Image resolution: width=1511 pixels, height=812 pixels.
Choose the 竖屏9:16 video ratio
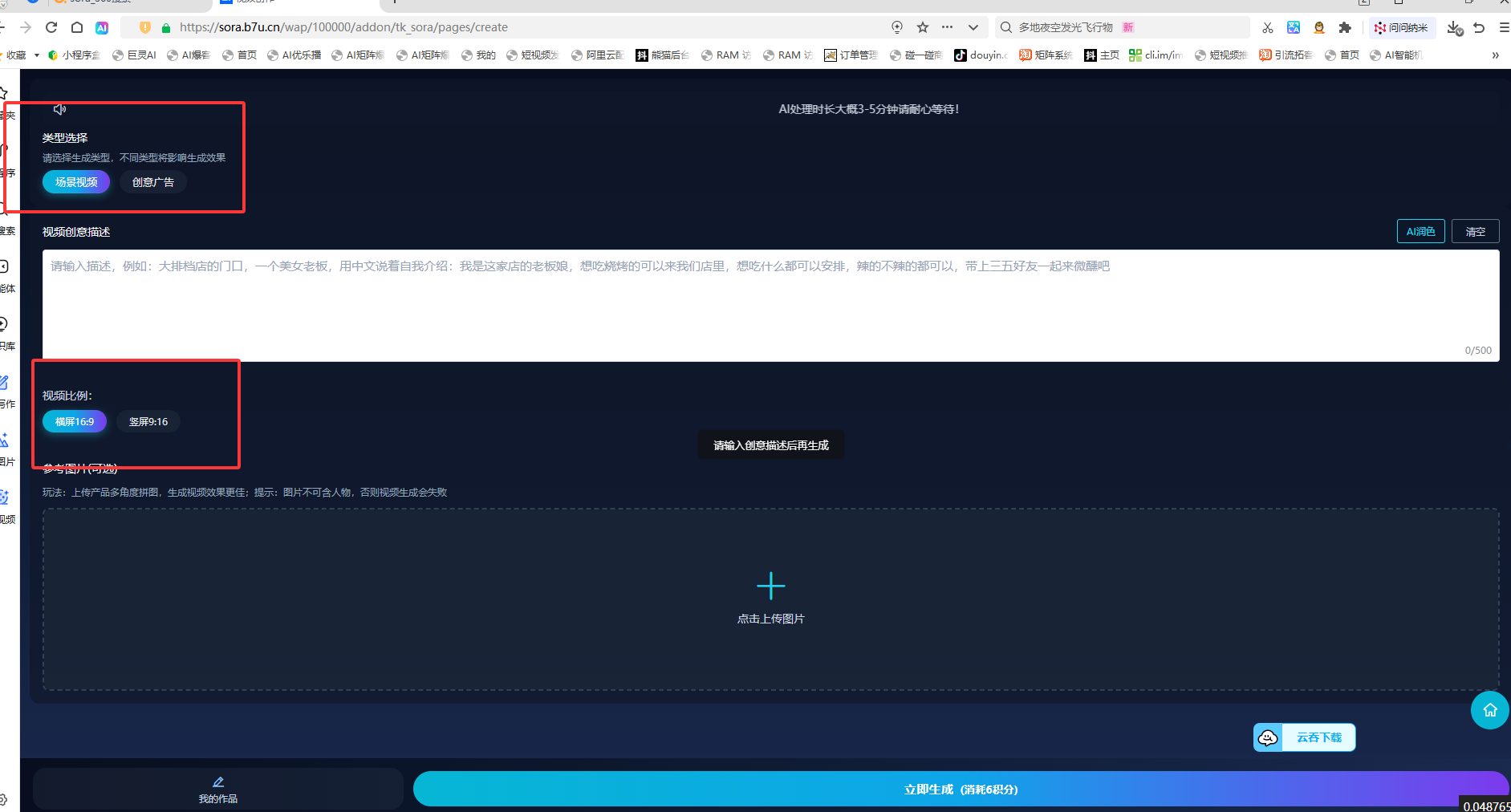coord(148,422)
